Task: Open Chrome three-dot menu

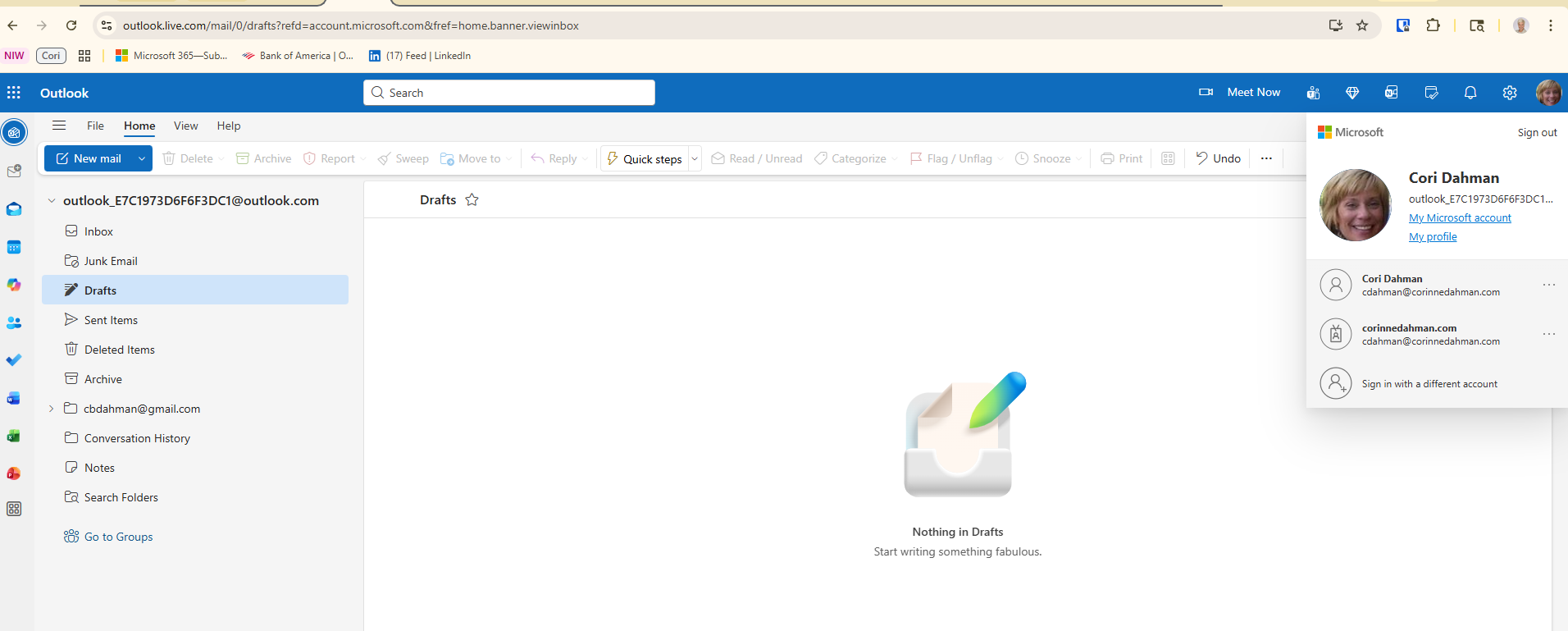Action: pyautogui.click(x=1550, y=25)
